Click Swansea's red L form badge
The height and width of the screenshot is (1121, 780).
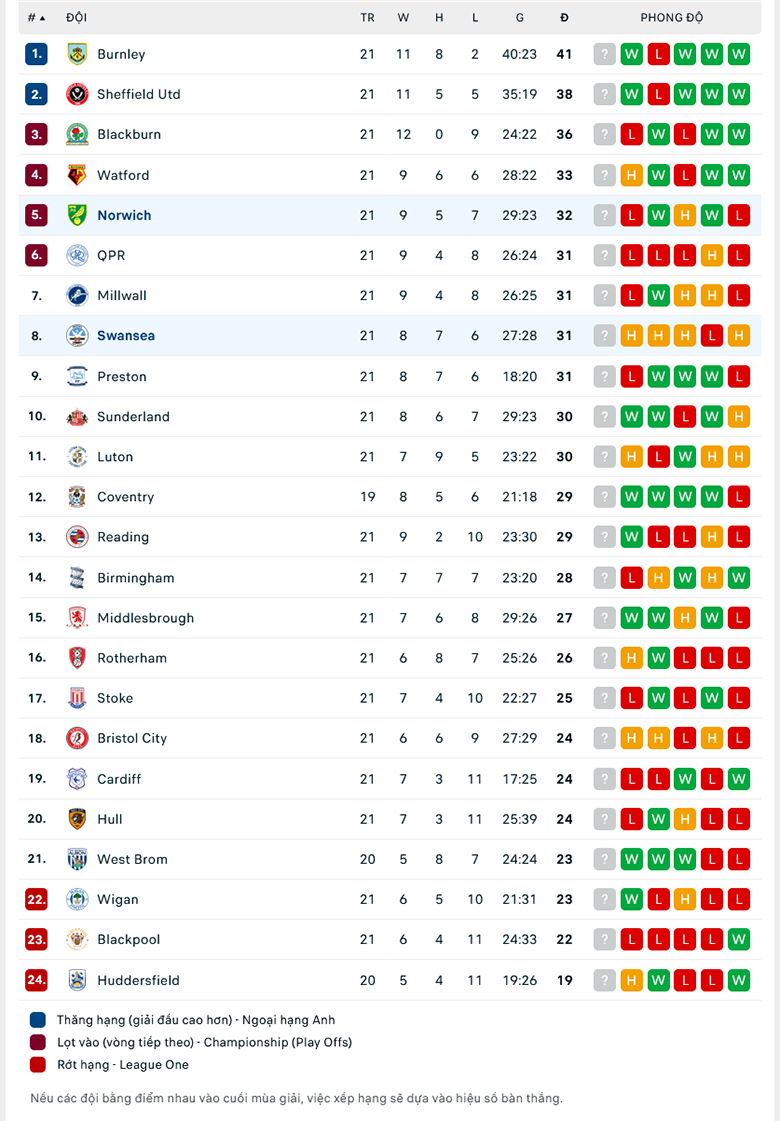[x=711, y=335]
